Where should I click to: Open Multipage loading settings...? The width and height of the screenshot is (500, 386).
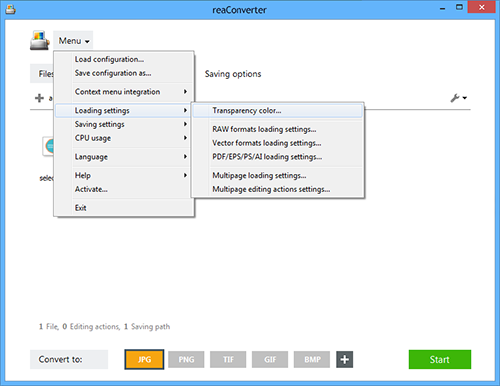[x=278, y=175]
